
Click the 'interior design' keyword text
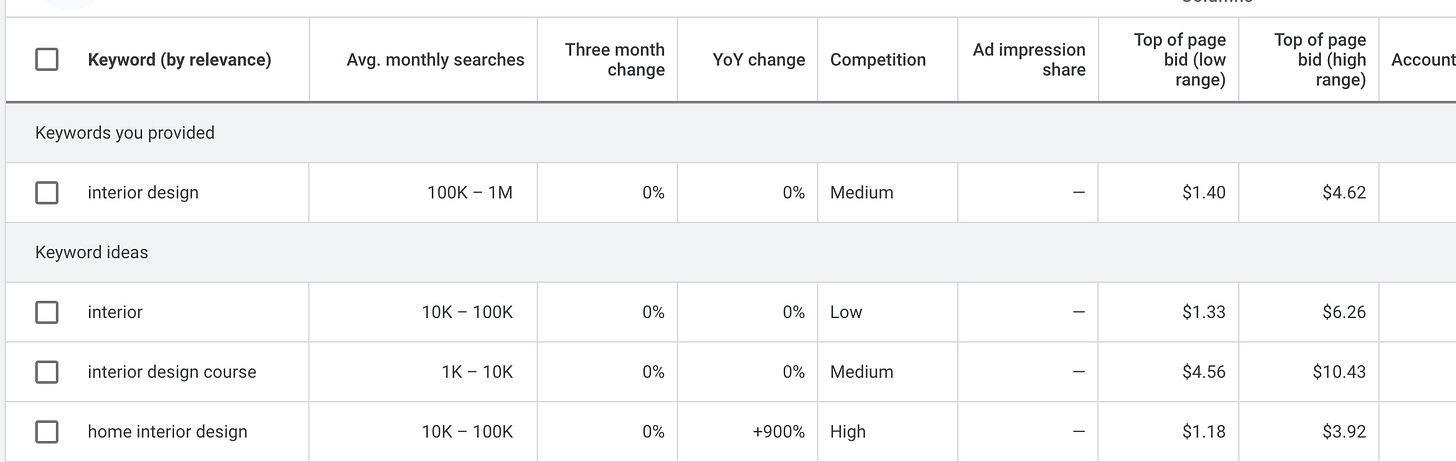click(143, 193)
